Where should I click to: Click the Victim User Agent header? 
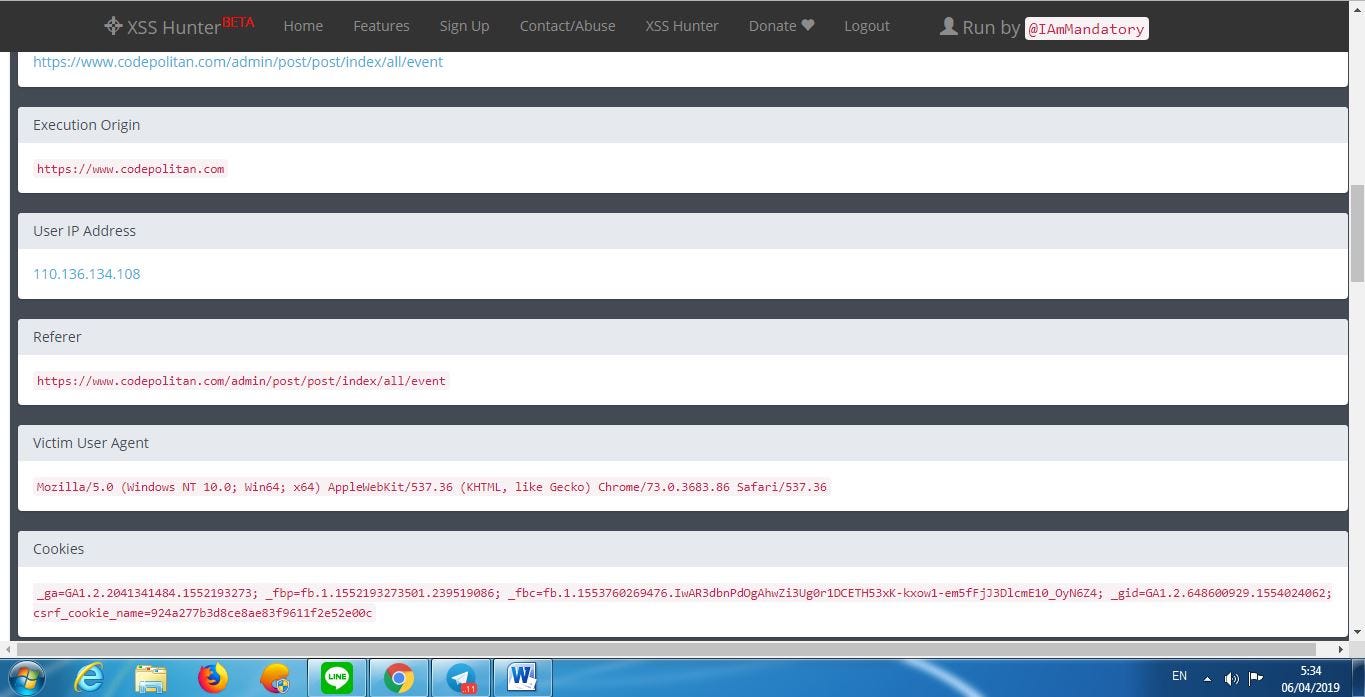(x=683, y=443)
